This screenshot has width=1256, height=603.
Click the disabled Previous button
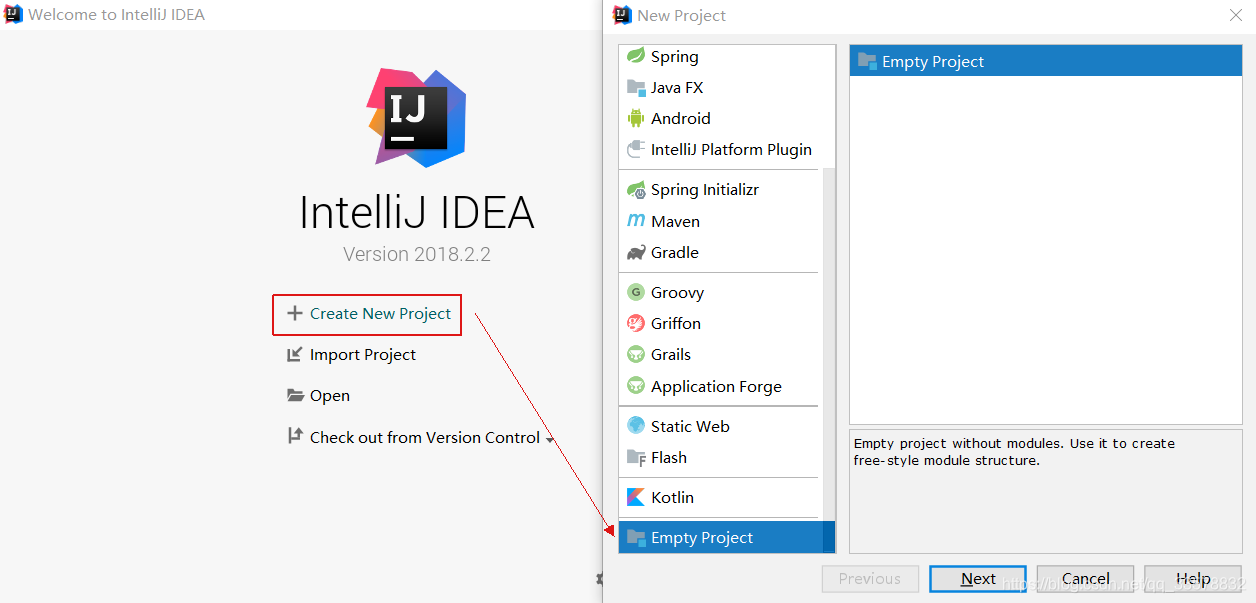(x=870, y=579)
